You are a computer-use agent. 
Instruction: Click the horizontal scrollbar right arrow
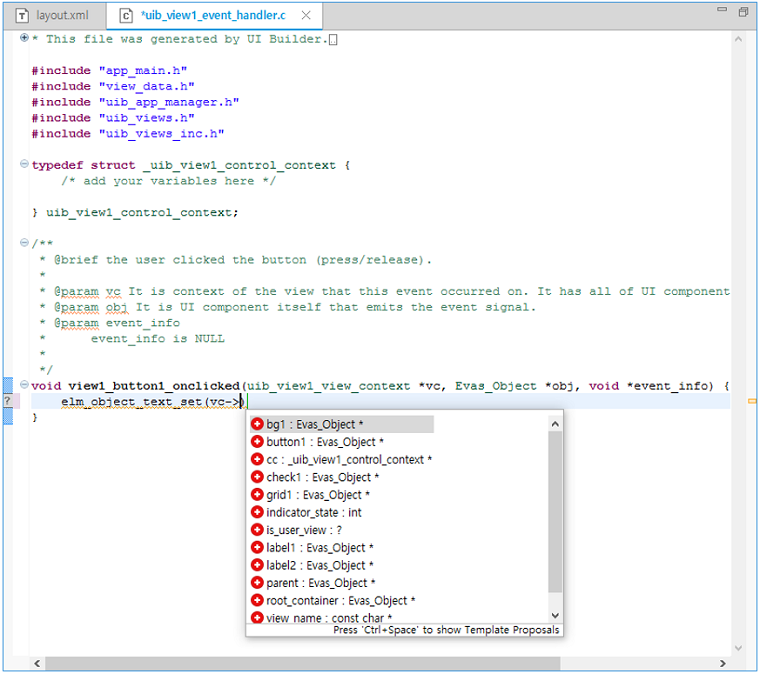(x=724, y=663)
